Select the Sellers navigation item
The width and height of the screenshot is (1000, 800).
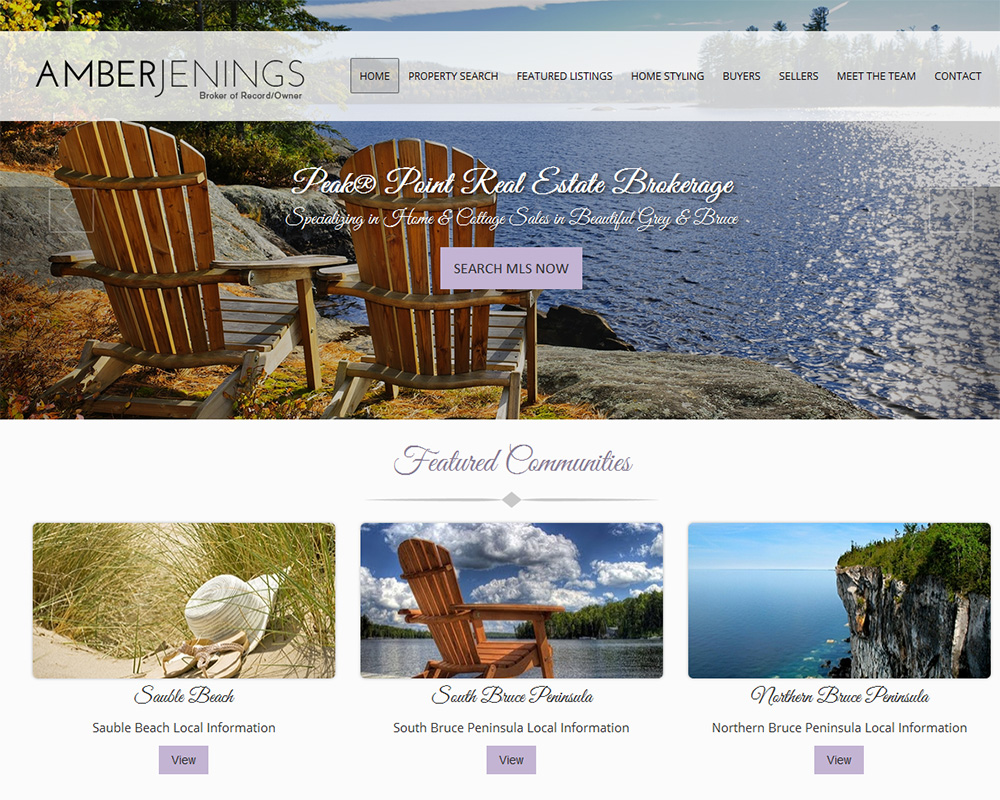click(x=798, y=76)
